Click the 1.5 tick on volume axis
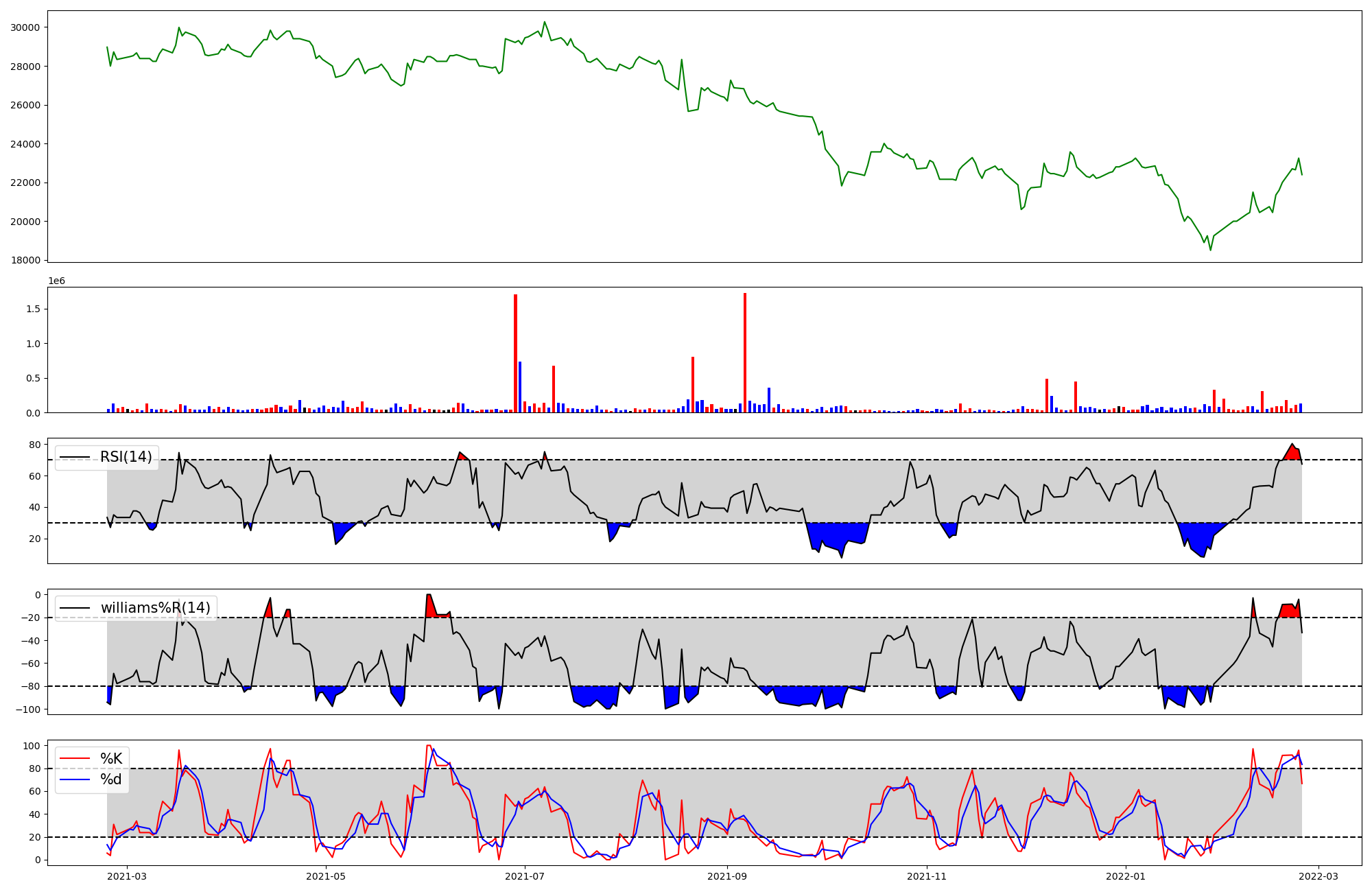Image resolution: width=1372 pixels, height=892 pixels. click(x=34, y=309)
